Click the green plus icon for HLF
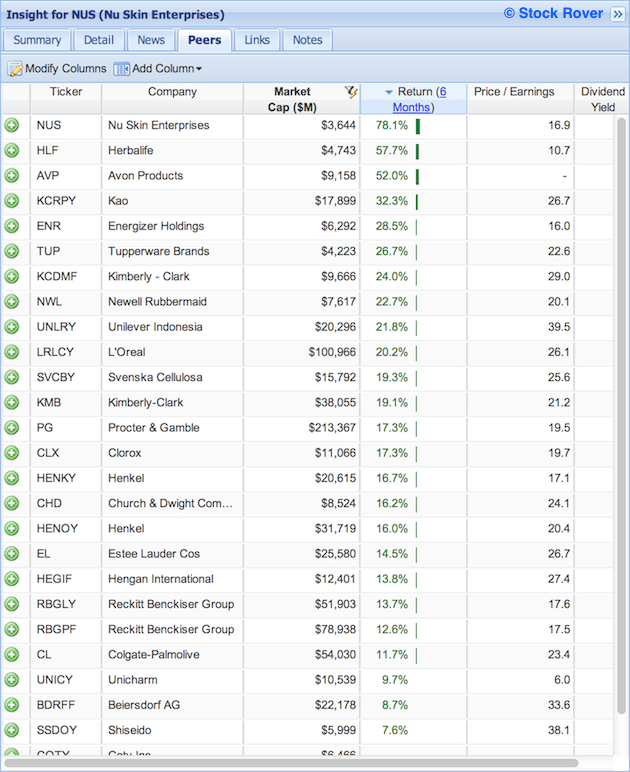Viewport: 630px width, 772px height. click(x=11, y=150)
